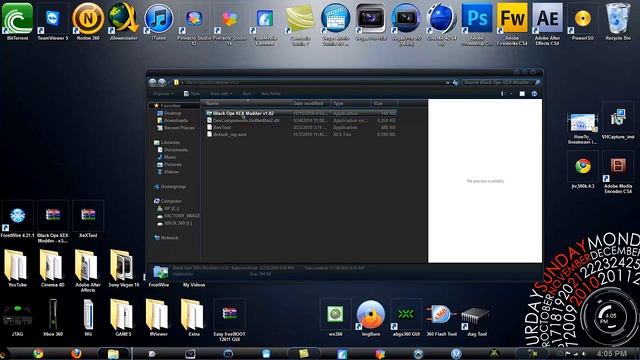Select the abgx360 GUI desktop shortcut
The height and width of the screenshot is (360, 640).
pyautogui.click(x=406, y=318)
